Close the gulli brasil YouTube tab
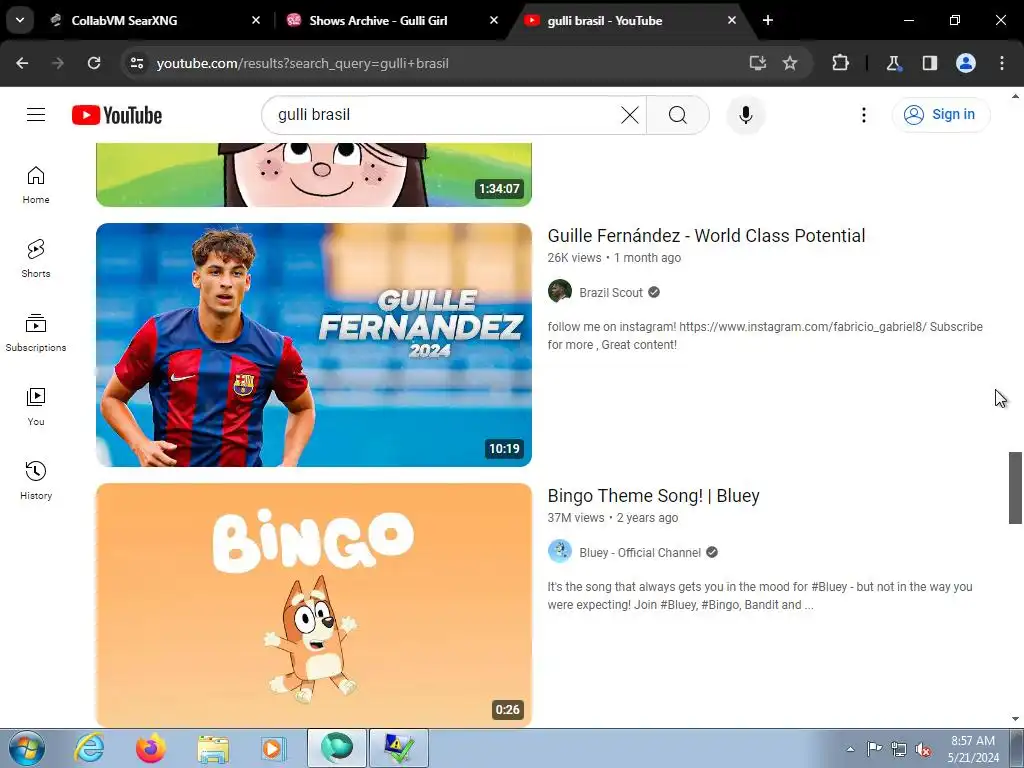Screen dimensions: 1024x768 tap(732, 20)
